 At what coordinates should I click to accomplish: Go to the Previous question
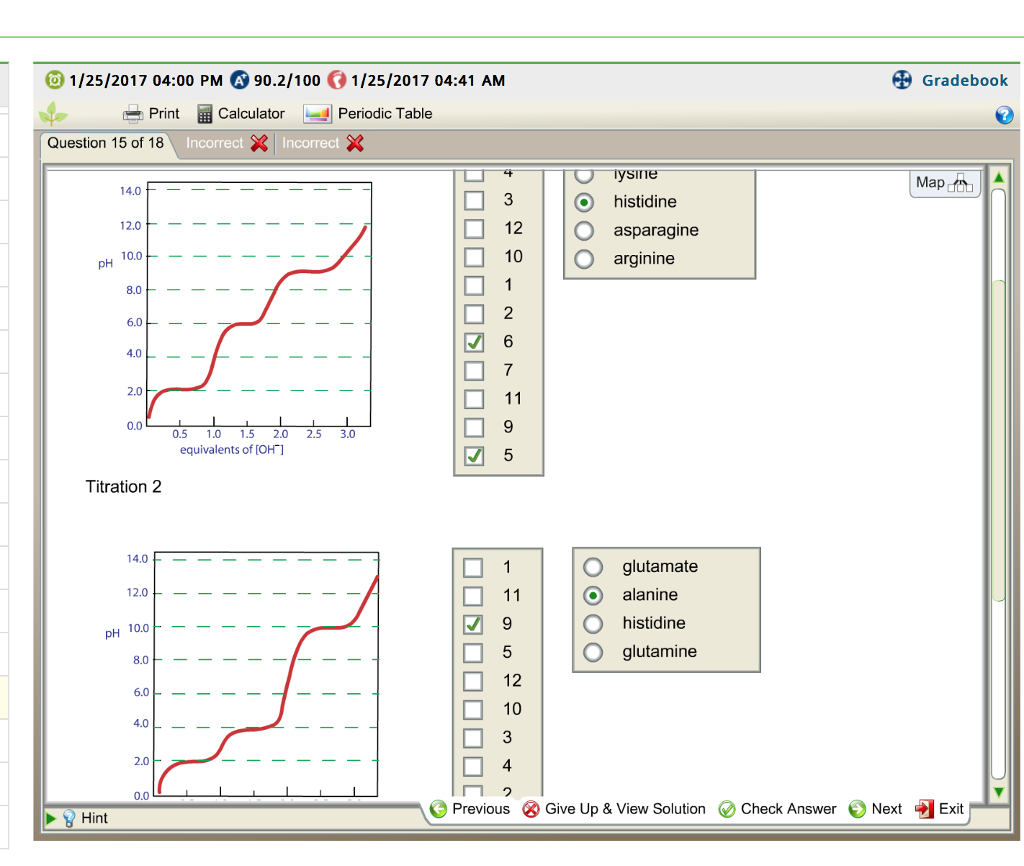(470, 809)
